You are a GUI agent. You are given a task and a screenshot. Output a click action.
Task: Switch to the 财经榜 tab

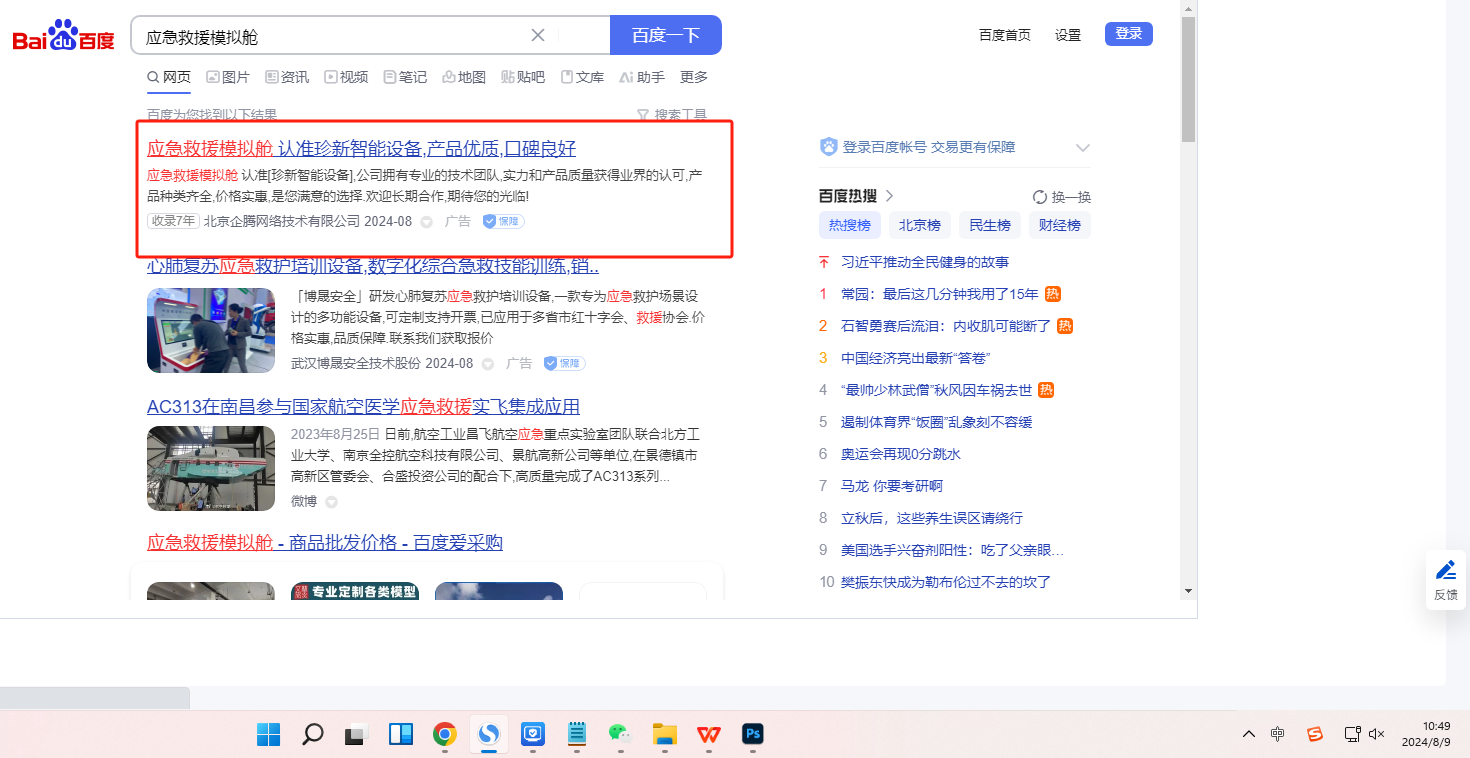tap(1060, 225)
